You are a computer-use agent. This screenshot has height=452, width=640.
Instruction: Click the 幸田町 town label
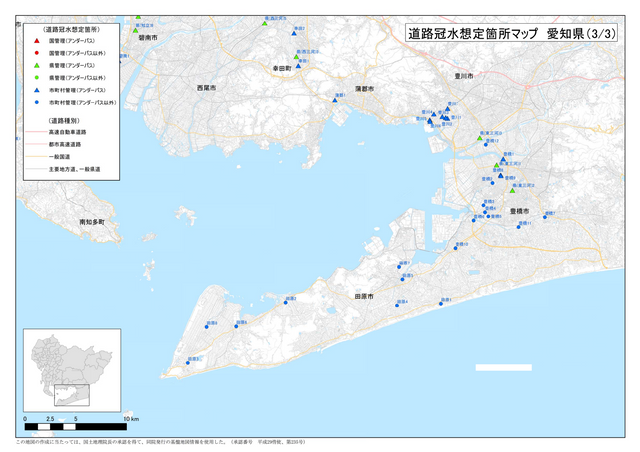click(x=282, y=69)
